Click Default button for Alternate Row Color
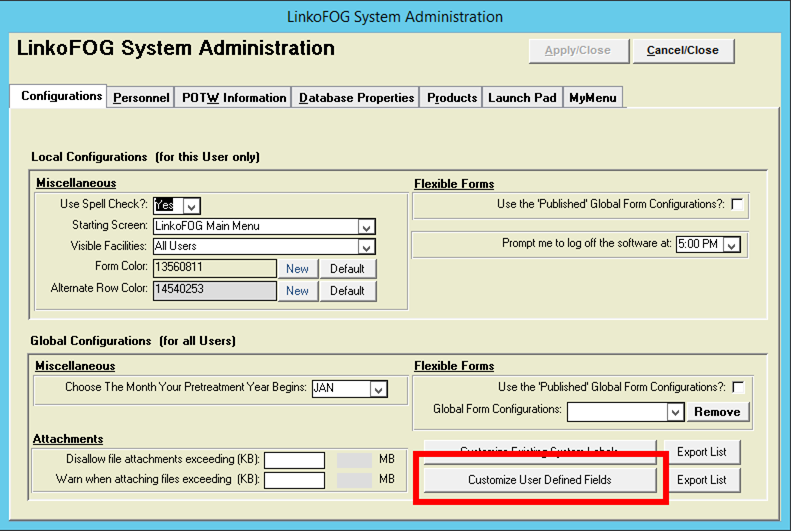This screenshot has height=531, width=791. [x=348, y=291]
